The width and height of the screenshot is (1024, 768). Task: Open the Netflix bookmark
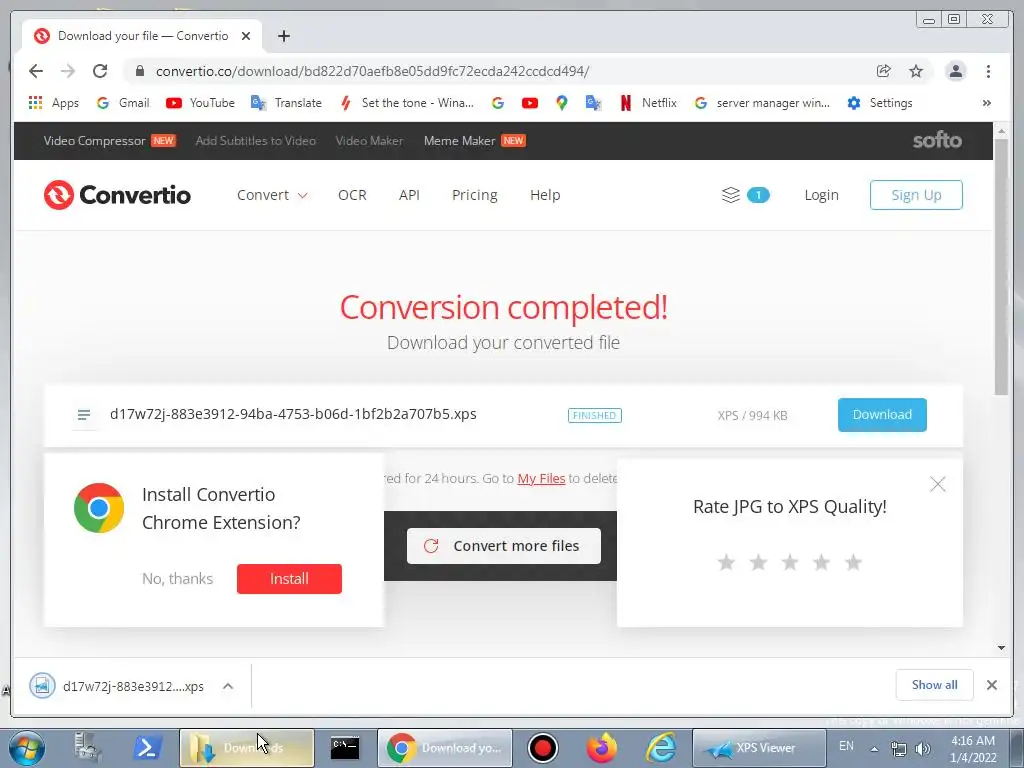tap(648, 103)
